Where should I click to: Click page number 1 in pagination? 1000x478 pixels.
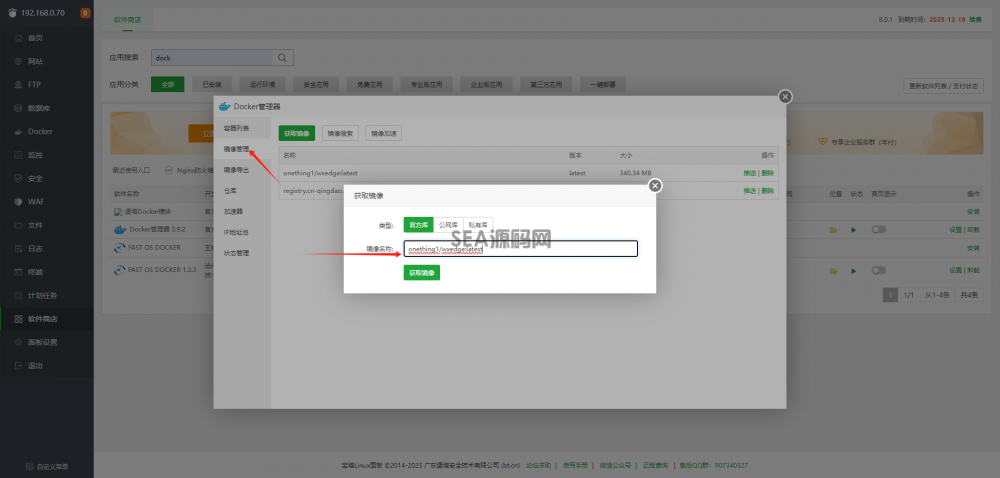[x=890, y=295]
